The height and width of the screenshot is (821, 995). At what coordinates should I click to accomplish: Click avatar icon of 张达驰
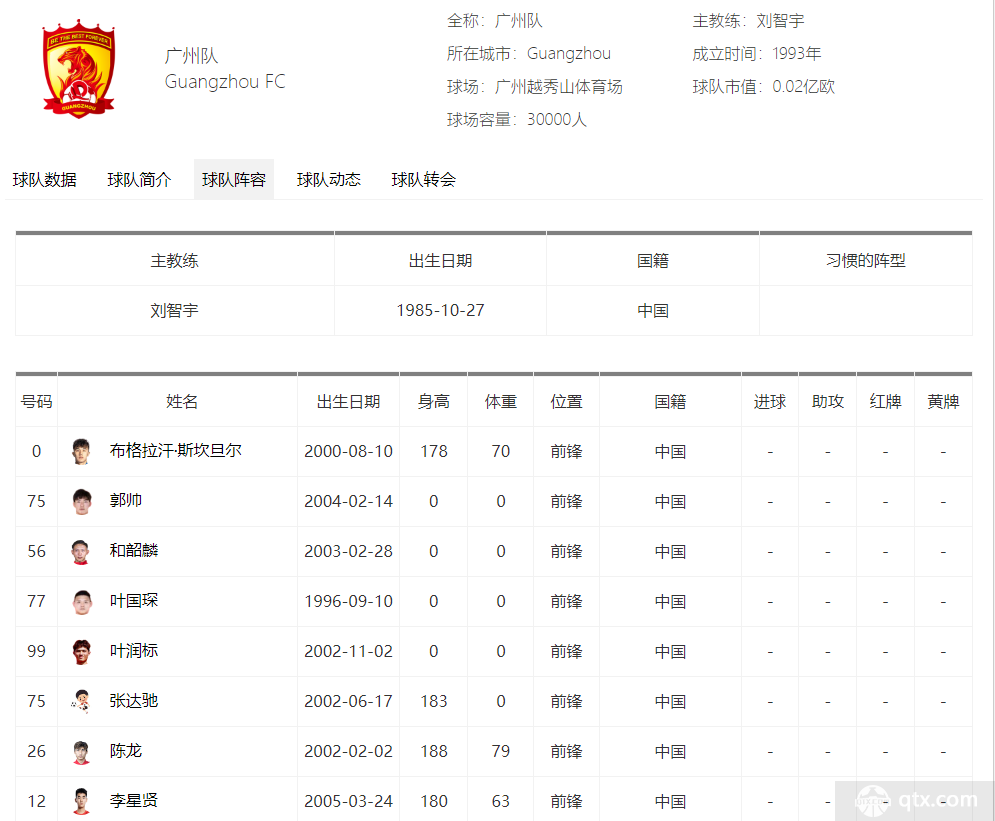coord(81,701)
